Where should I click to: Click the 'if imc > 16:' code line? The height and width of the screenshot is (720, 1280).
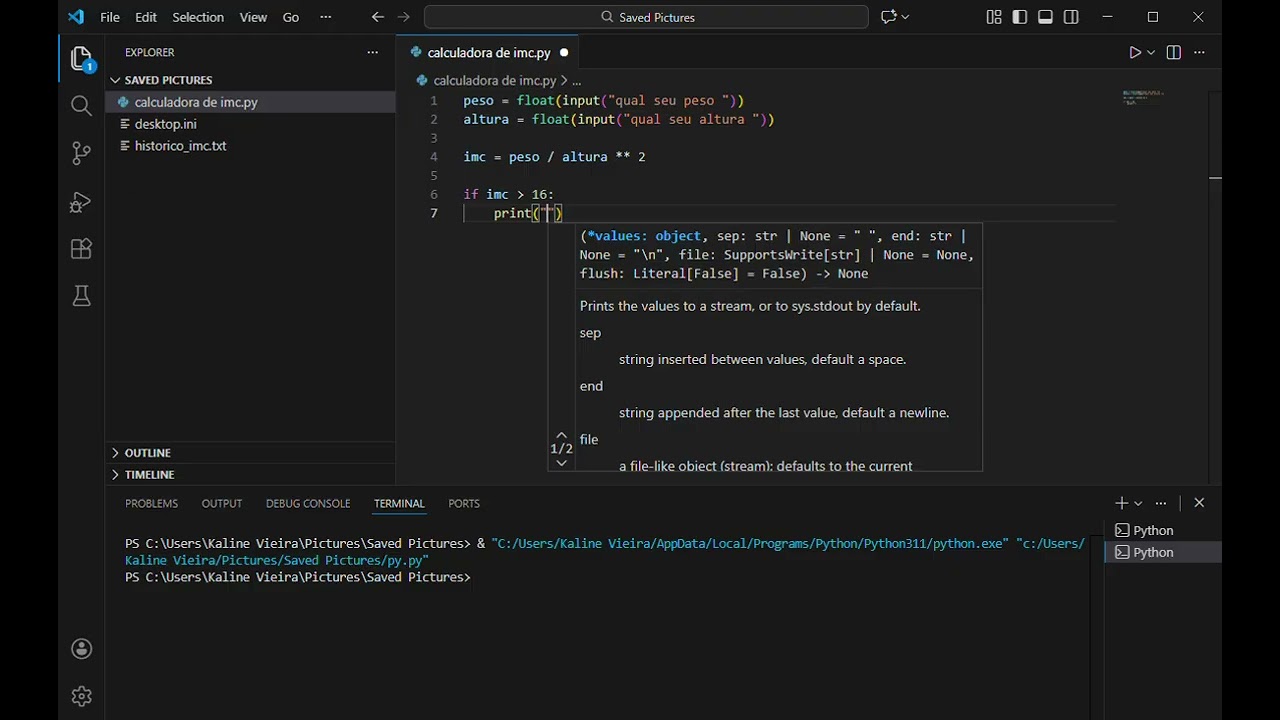click(508, 194)
